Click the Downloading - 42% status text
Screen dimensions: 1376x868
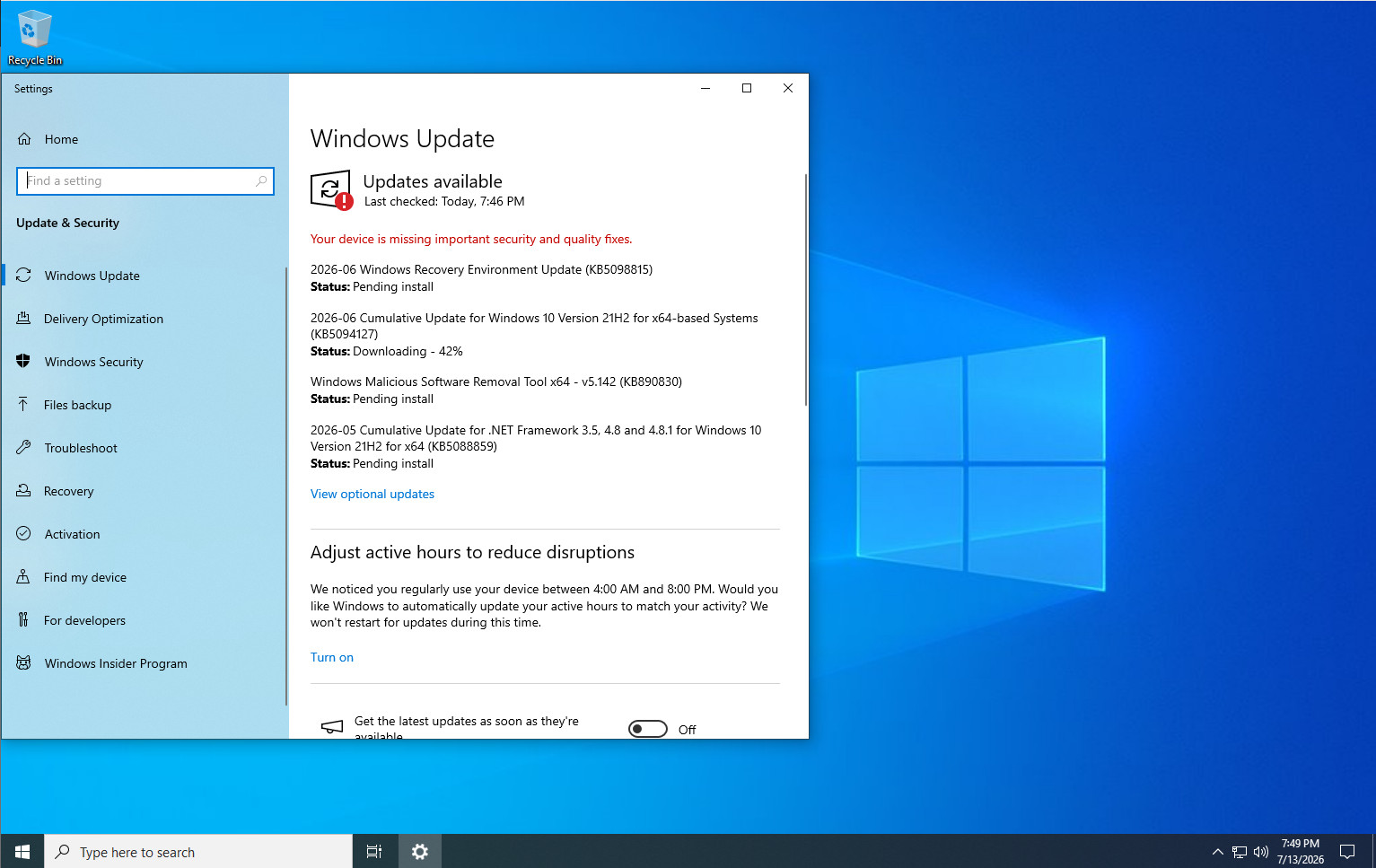408,352
